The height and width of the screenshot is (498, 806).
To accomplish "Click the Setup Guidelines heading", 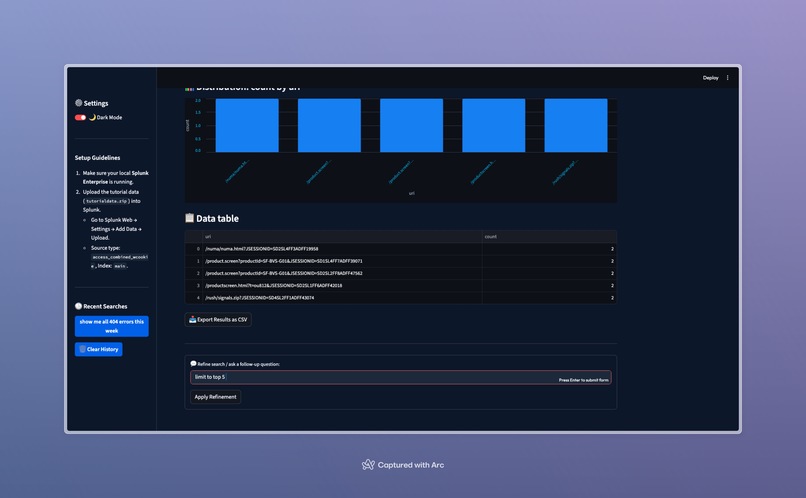I will [x=97, y=158].
